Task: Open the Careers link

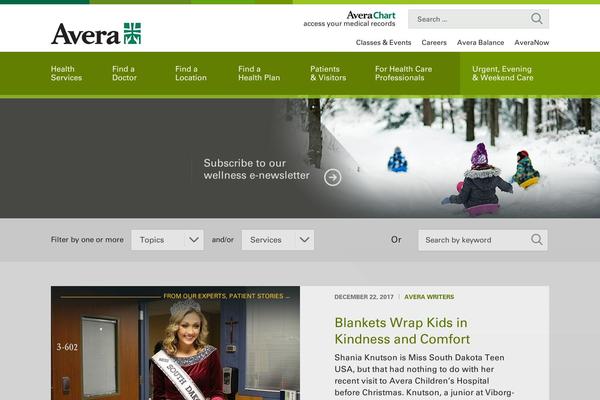Action: pos(434,42)
